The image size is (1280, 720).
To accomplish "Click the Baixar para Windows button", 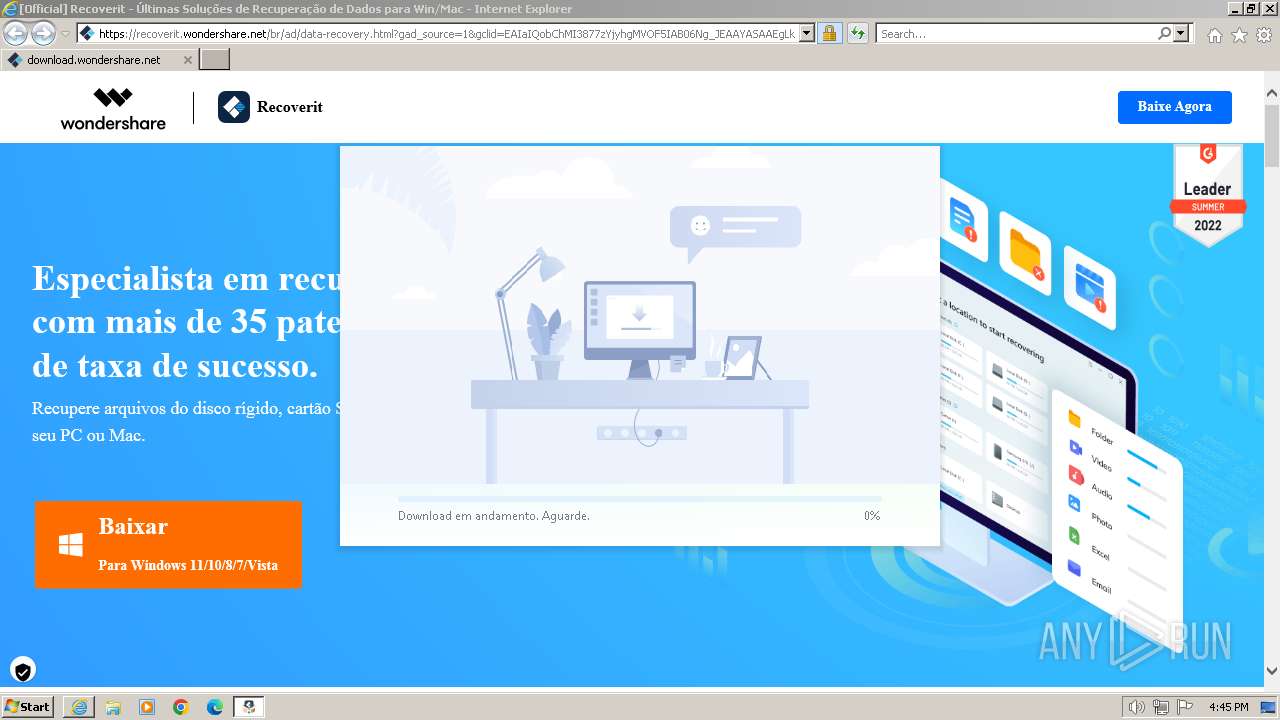I will [168, 544].
